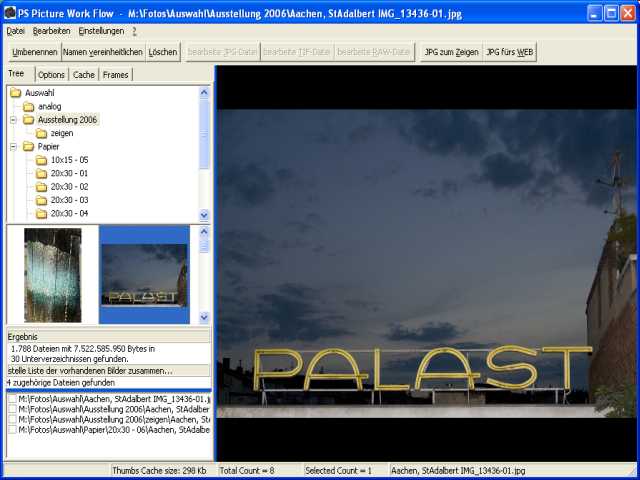
Task: Click the 'Selected Count = 1' status entry
Action: 338,471
